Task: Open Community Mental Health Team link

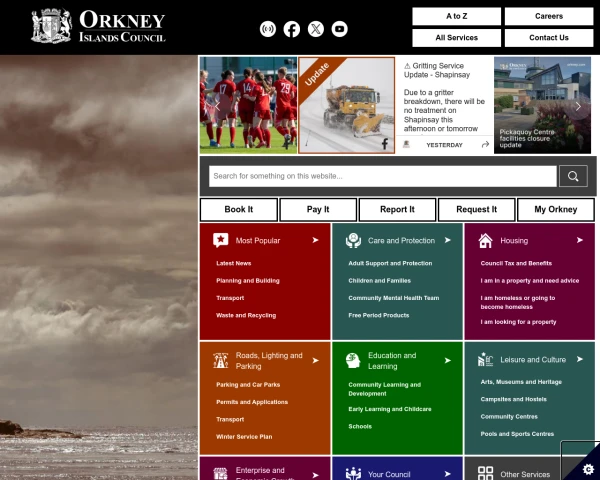Action: [x=393, y=298]
